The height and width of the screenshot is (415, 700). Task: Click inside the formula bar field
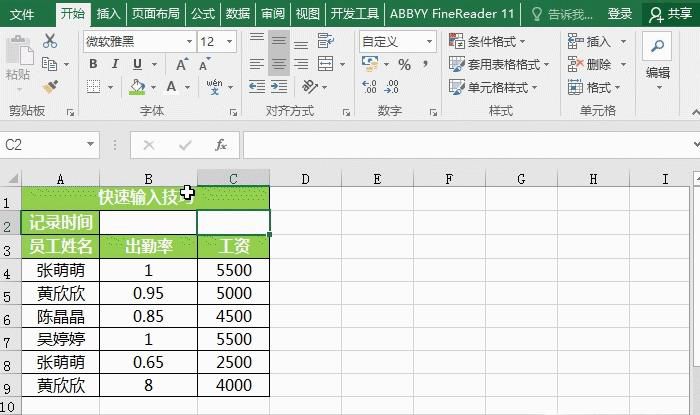(467, 145)
